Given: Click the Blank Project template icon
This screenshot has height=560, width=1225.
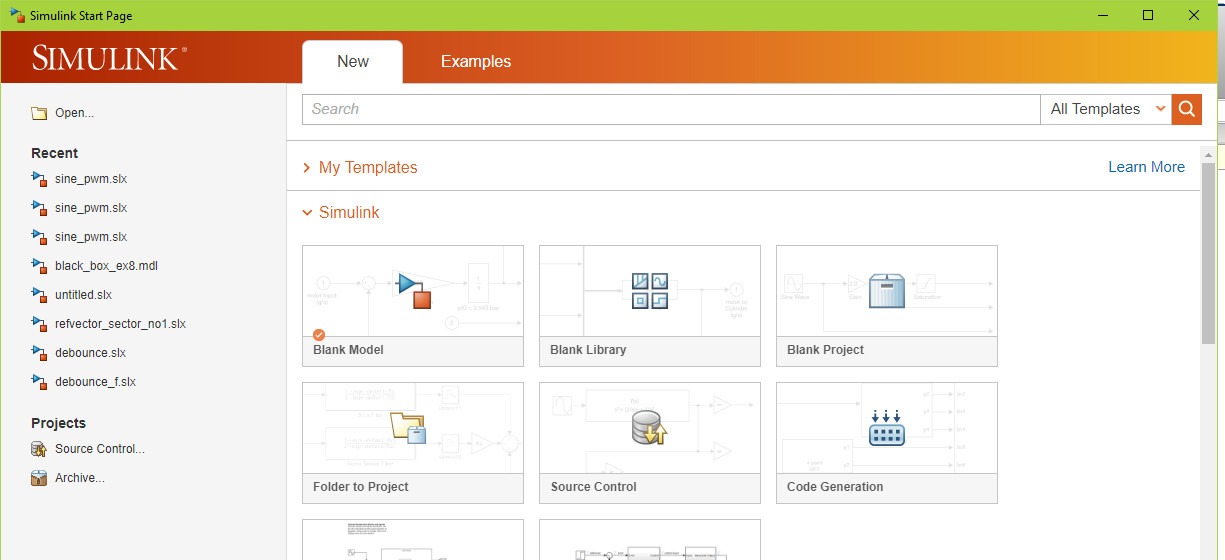Looking at the screenshot, I should (886, 291).
